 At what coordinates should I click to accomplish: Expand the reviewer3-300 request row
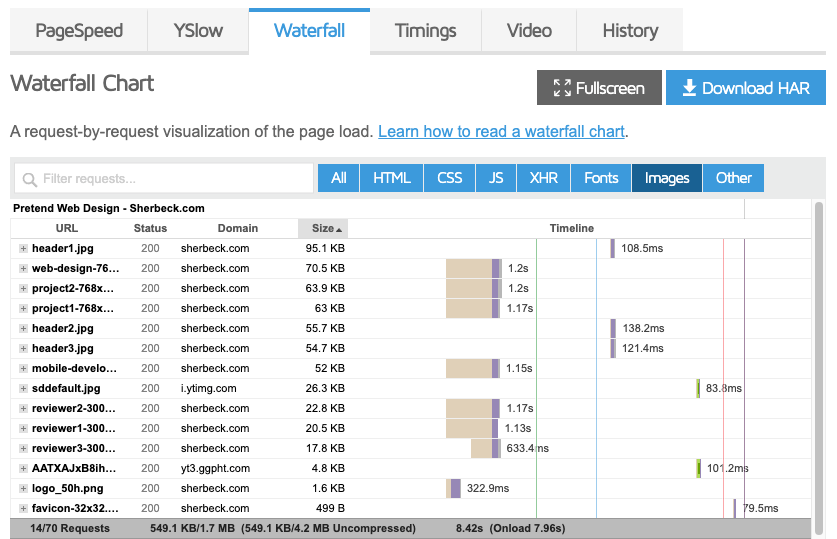(23, 448)
